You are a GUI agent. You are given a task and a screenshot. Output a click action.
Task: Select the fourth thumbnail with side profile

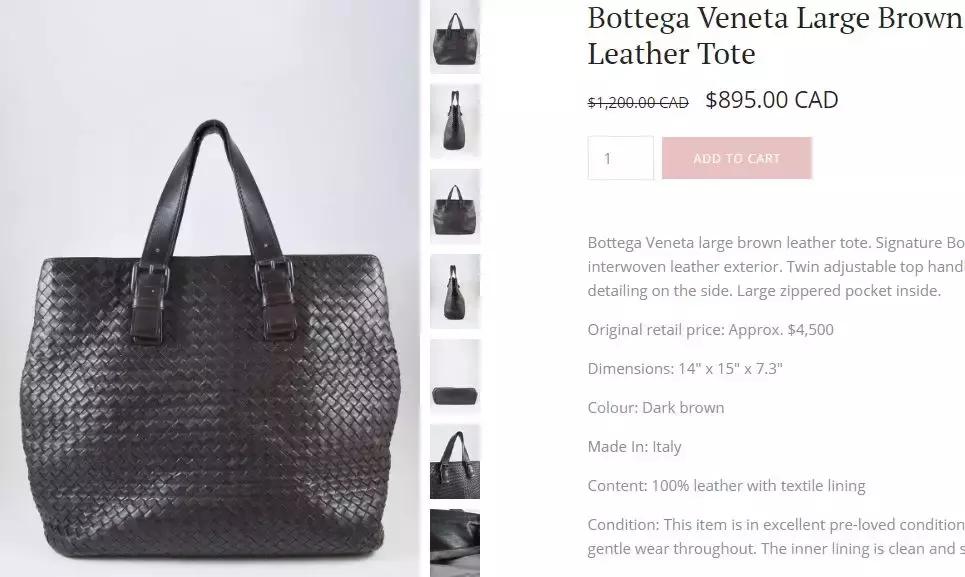tap(455, 291)
